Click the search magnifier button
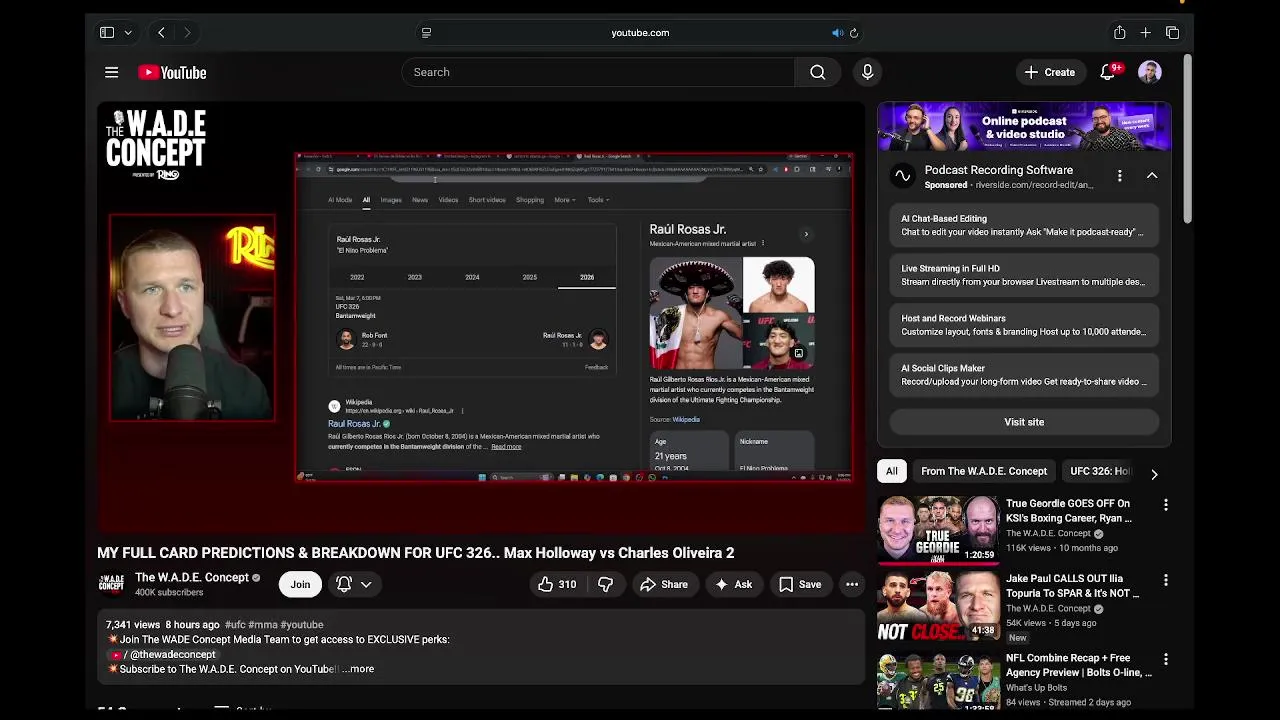This screenshot has height=720, width=1280. [818, 72]
